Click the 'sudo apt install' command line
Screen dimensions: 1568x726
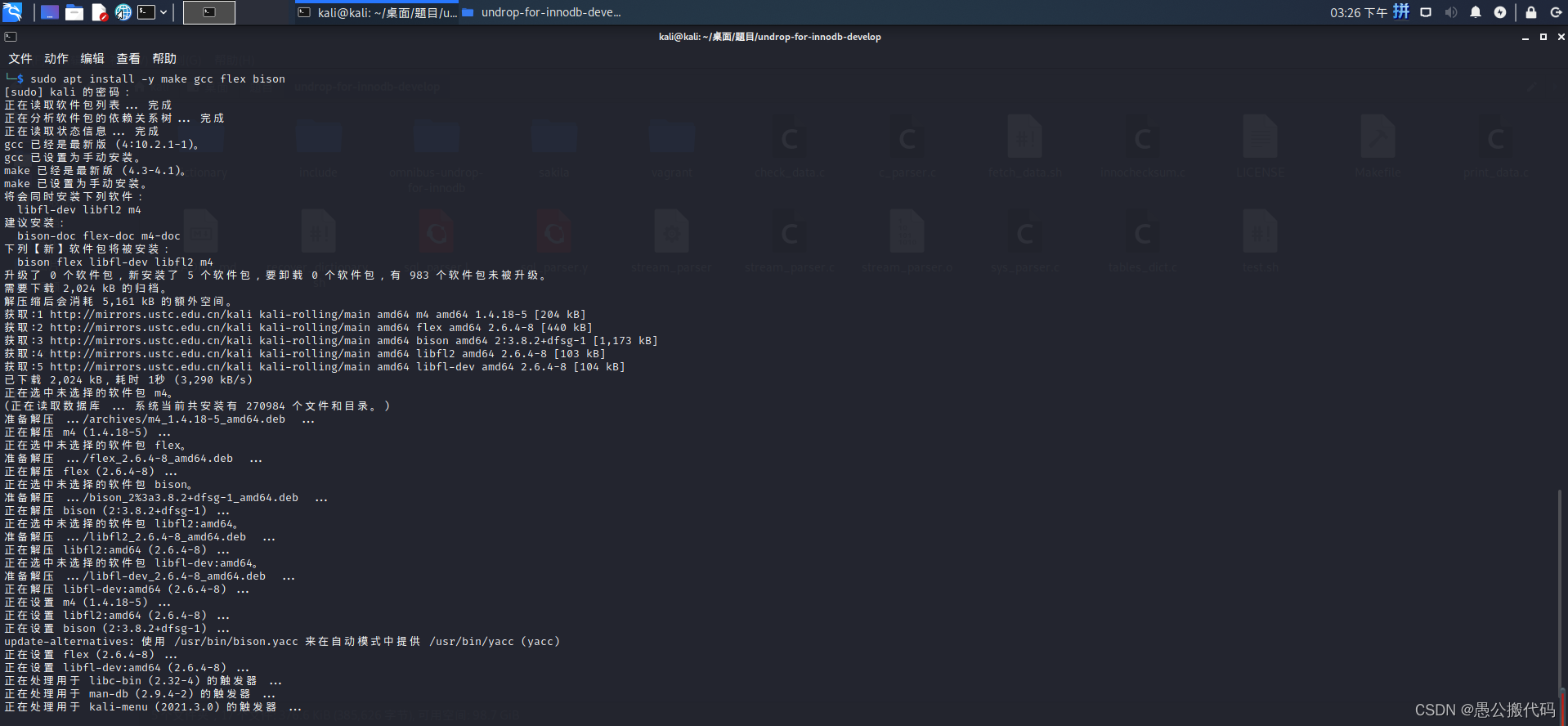coord(158,79)
